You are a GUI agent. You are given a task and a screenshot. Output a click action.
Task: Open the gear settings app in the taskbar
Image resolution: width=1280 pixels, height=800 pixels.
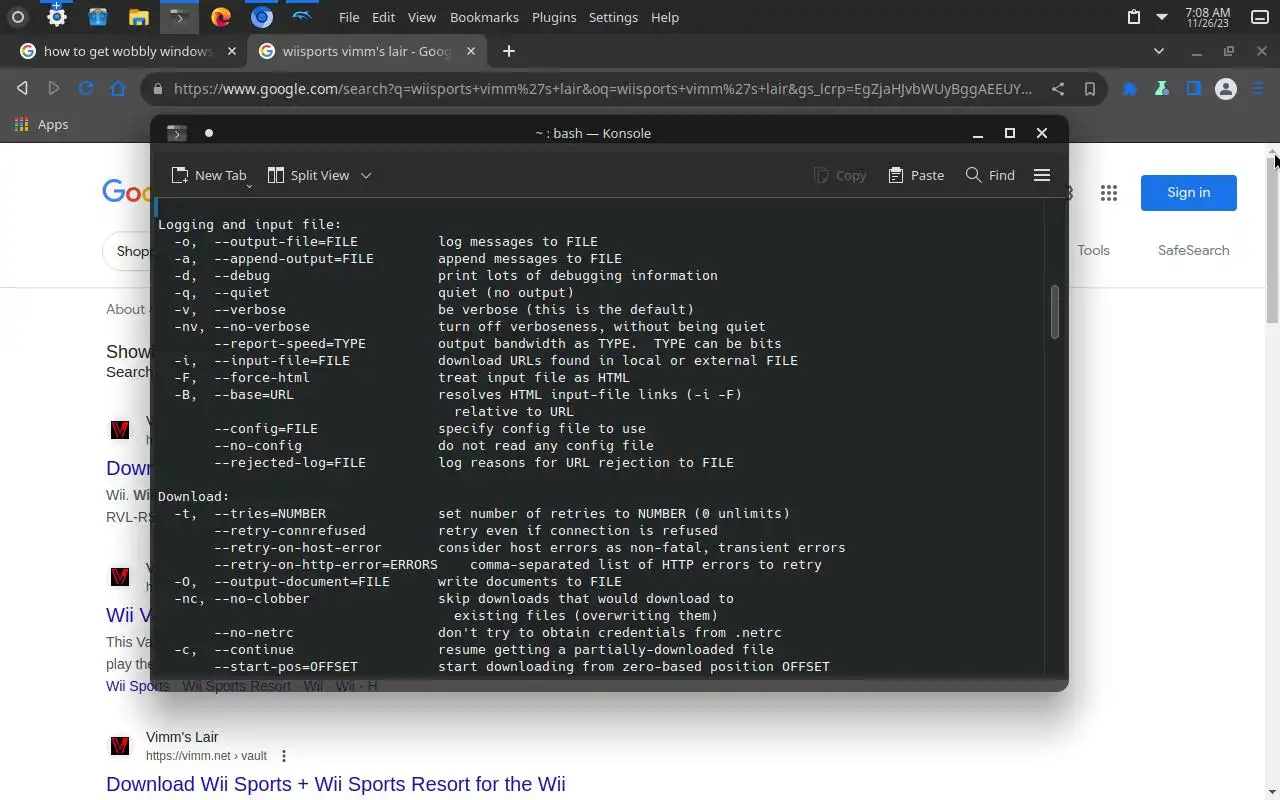(57, 17)
